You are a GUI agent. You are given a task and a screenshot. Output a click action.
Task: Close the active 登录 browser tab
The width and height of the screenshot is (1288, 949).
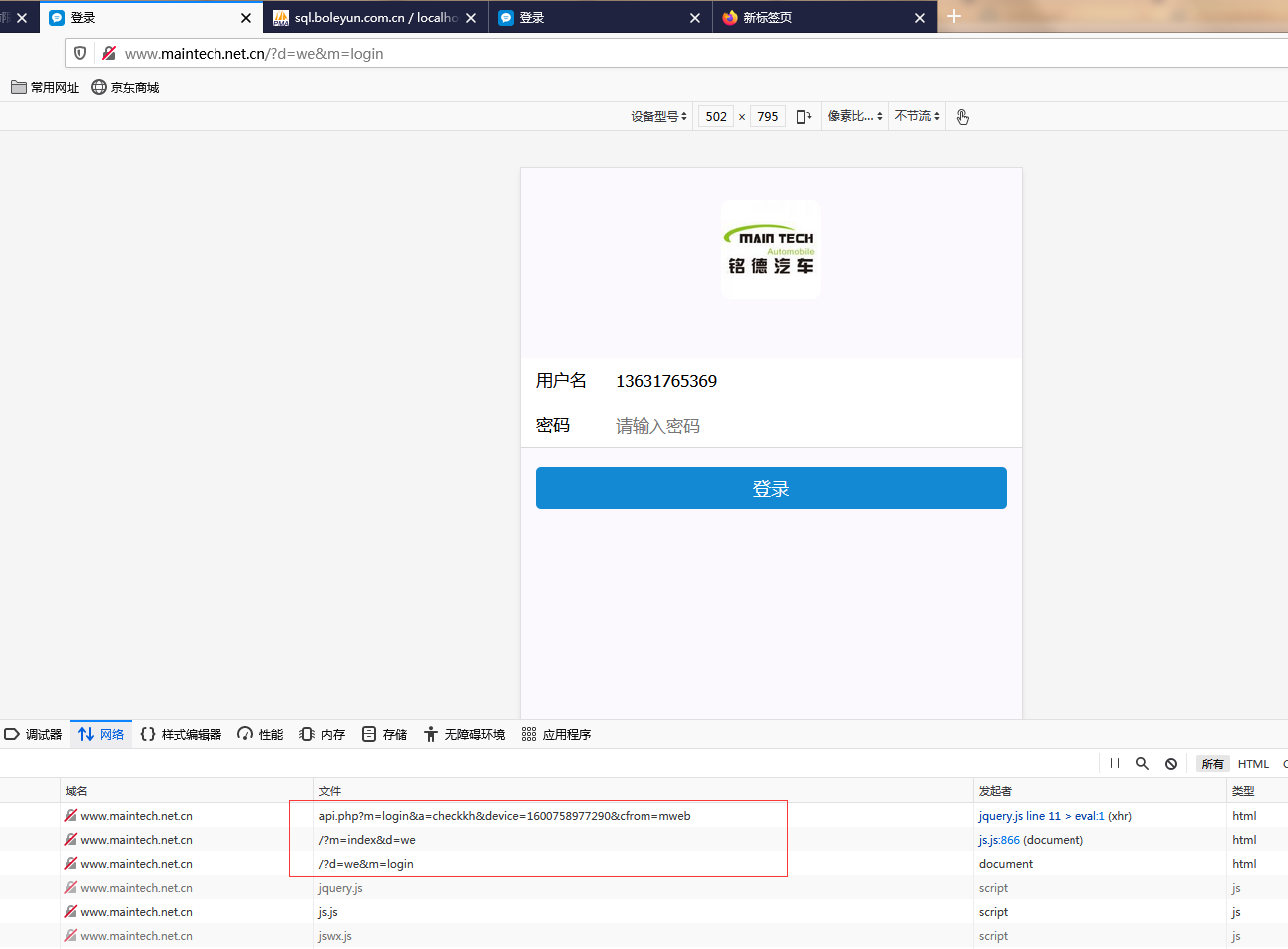(x=246, y=18)
